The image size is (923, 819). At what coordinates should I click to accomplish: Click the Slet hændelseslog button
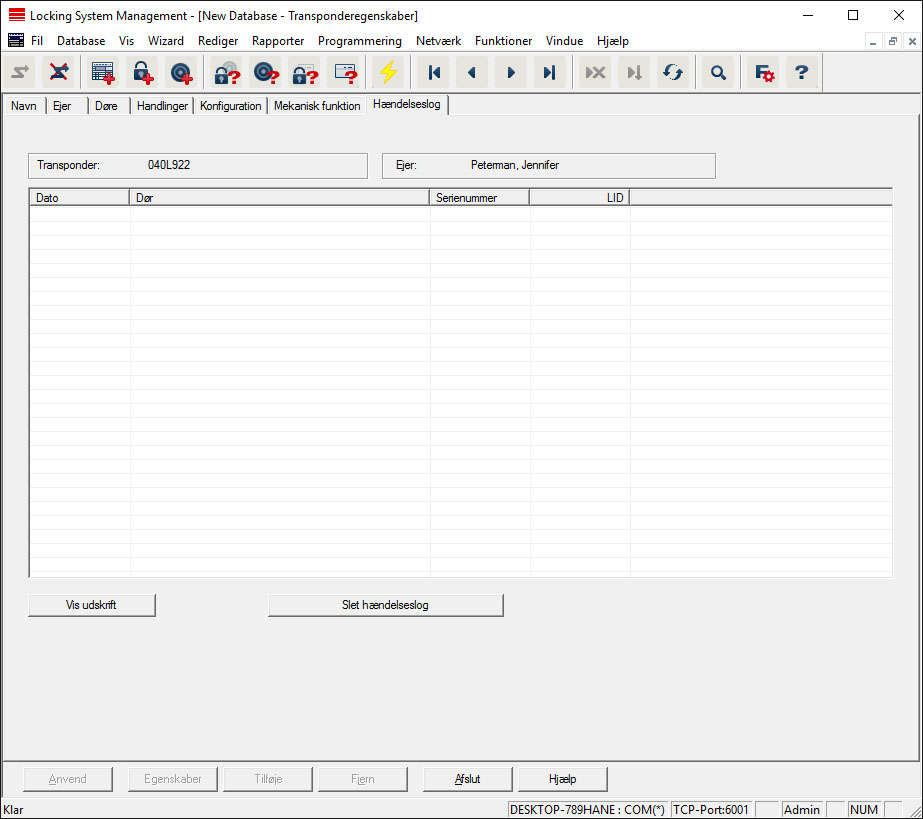coord(385,605)
